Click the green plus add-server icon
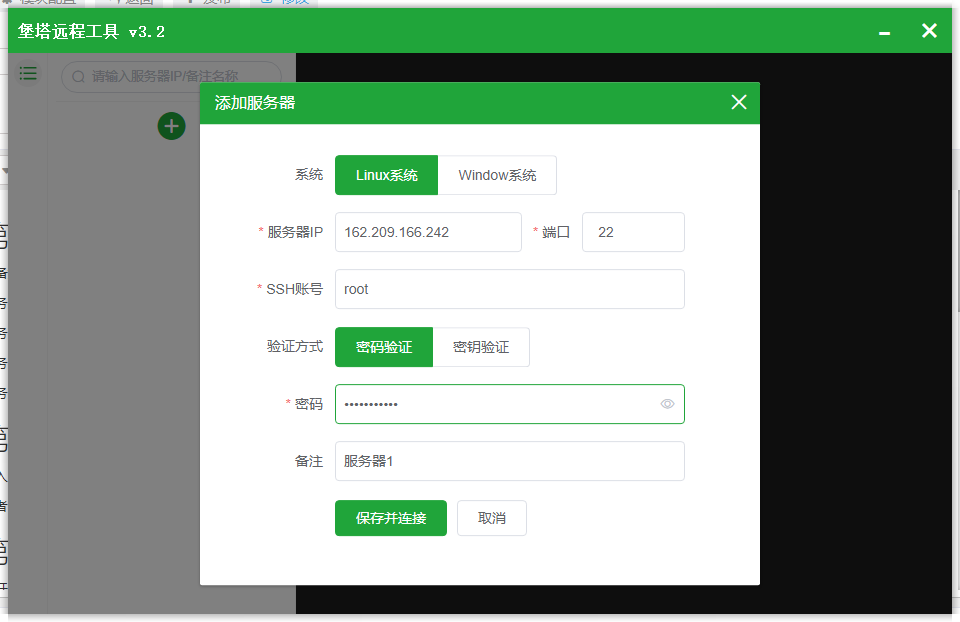This screenshot has width=960, height=622. pos(171,126)
